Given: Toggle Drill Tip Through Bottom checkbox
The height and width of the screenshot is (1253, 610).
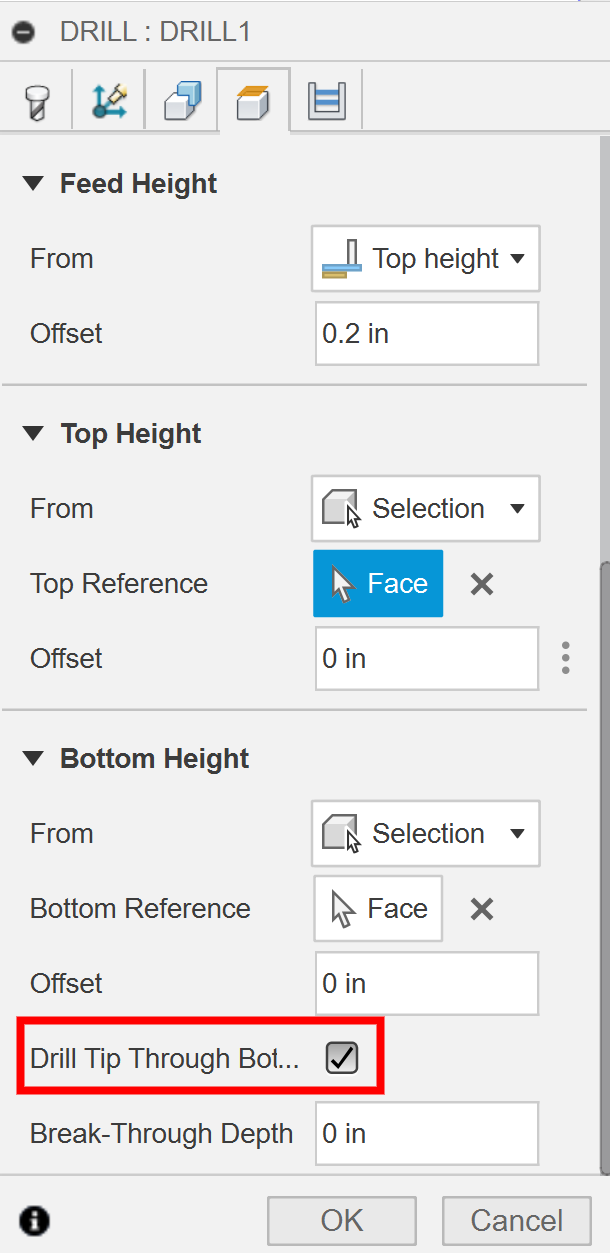Looking at the screenshot, I should pyautogui.click(x=342, y=1058).
